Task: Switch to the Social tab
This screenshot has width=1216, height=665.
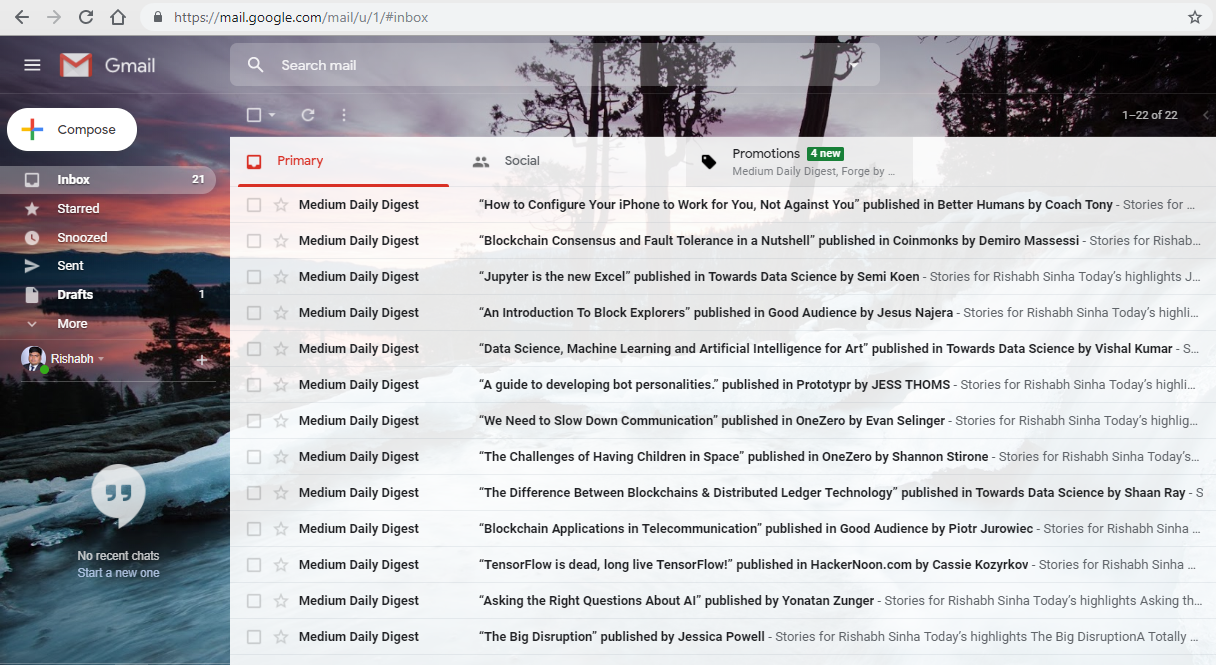Action: click(x=521, y=160)
